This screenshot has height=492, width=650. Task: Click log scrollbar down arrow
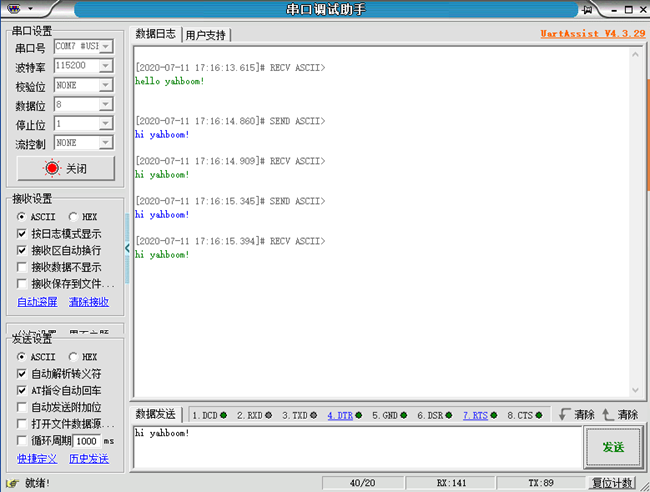point(635,390)
